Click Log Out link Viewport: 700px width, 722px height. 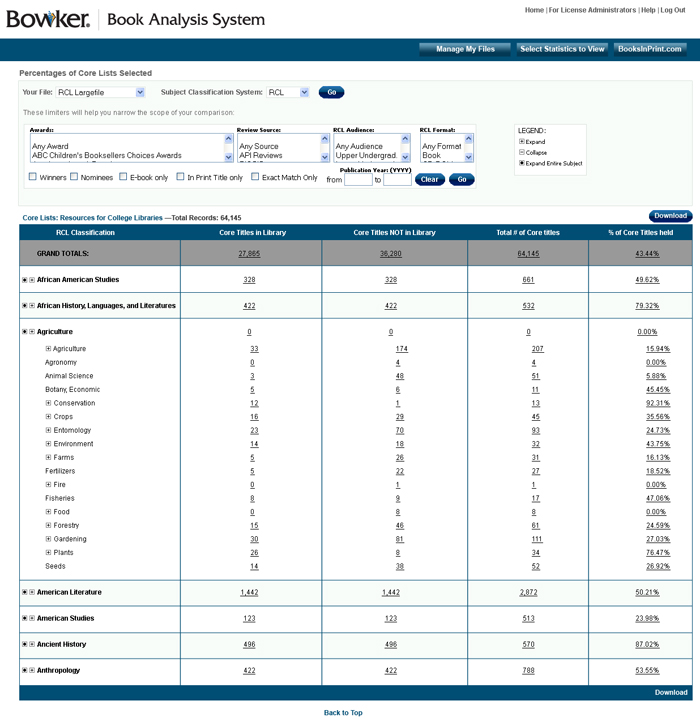[673, 10]
